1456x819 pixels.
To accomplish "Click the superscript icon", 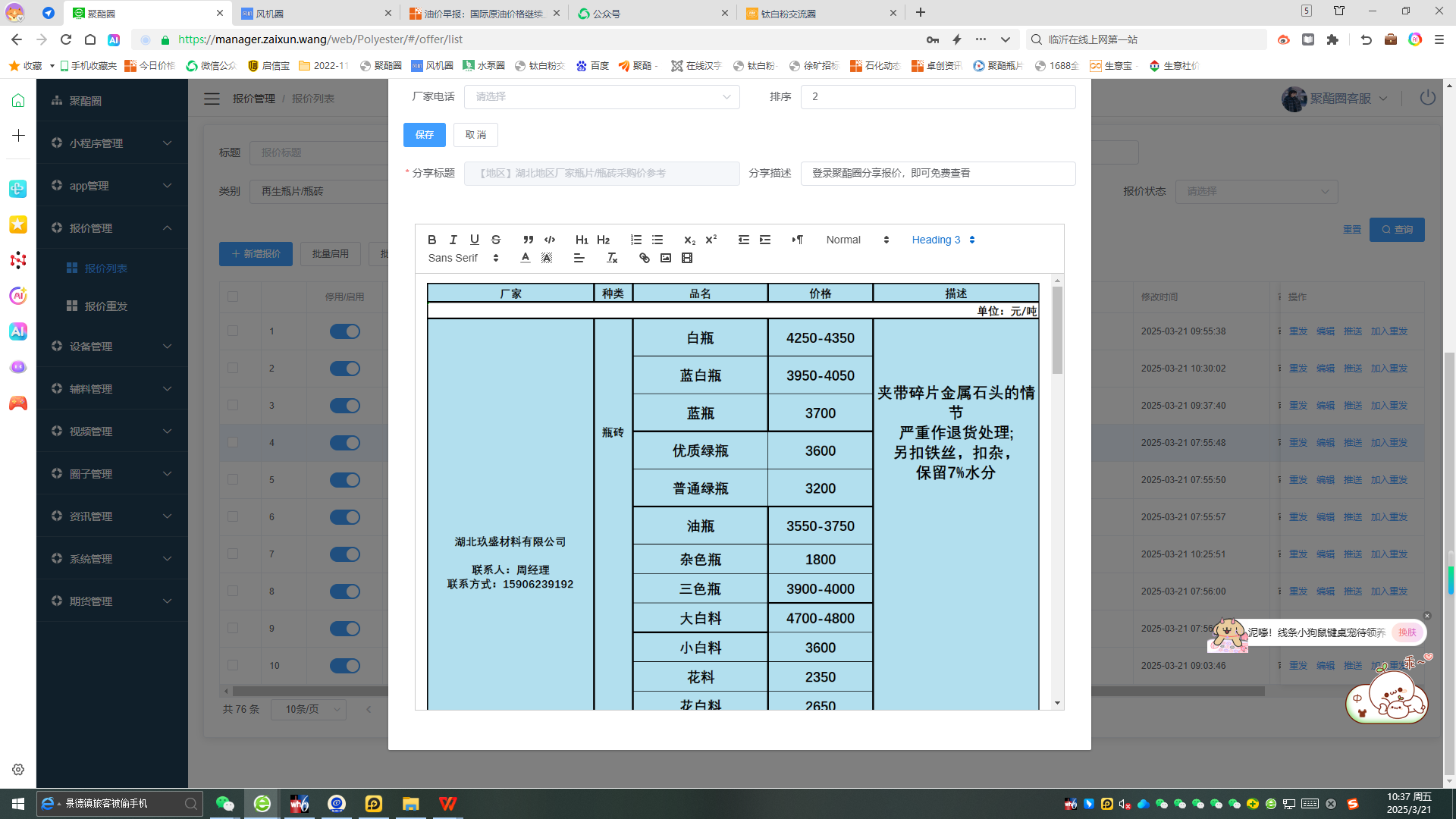I will [x=711, y=240].
